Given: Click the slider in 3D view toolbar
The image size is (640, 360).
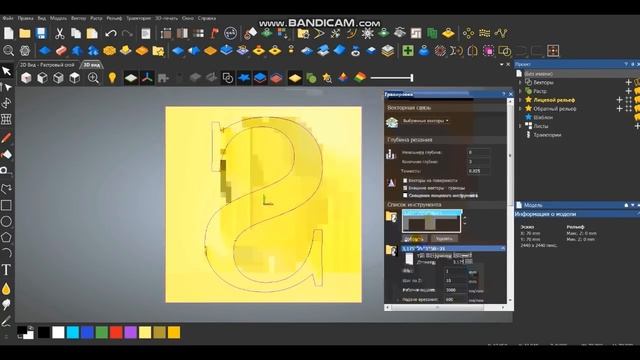Looking at the screenshot, I should point(392,78).
